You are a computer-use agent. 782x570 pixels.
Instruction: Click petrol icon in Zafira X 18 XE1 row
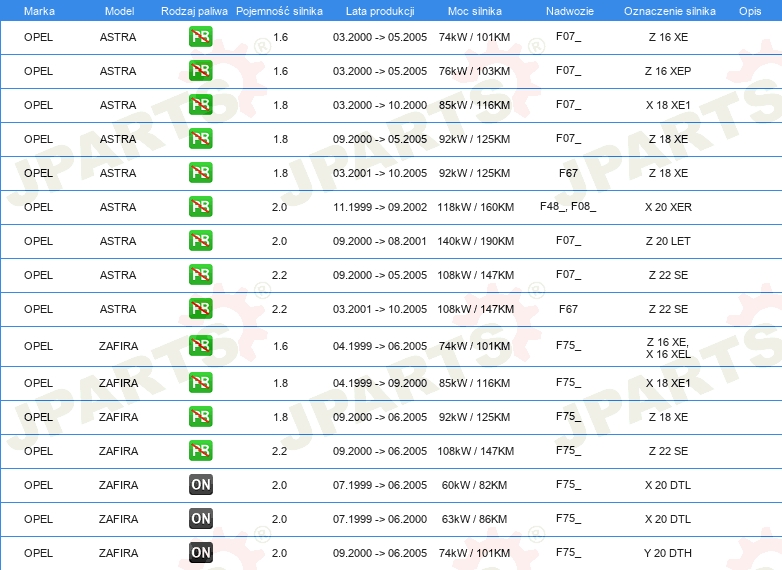200,382
